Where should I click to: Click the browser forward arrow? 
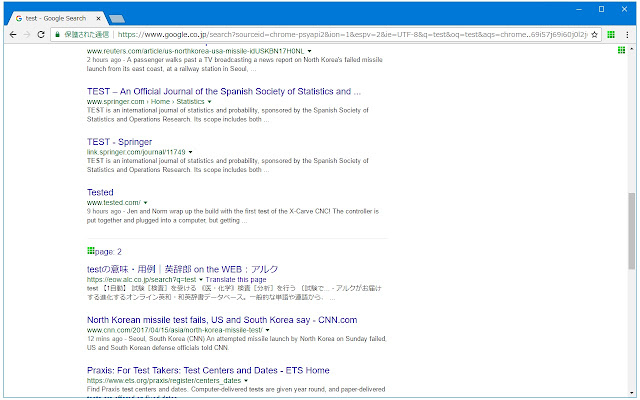(27, 35)
